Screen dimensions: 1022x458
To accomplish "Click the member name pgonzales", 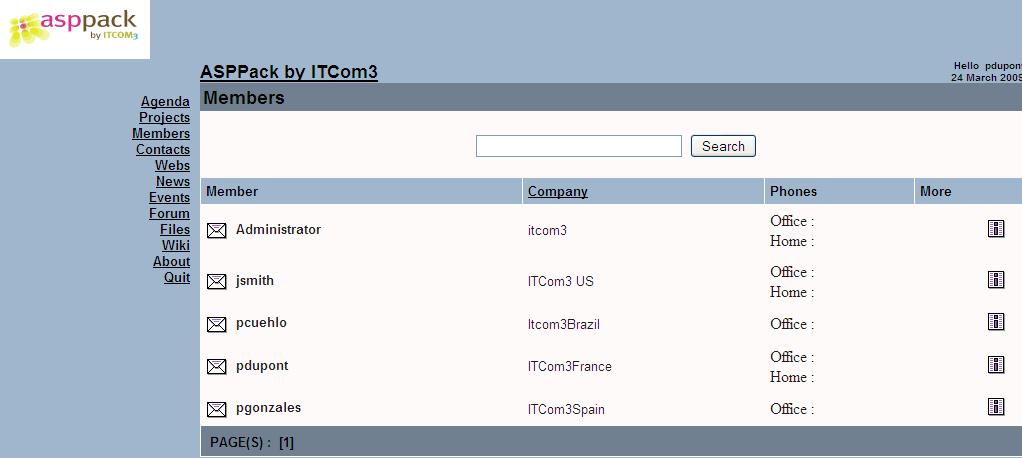I will (269, 408).
